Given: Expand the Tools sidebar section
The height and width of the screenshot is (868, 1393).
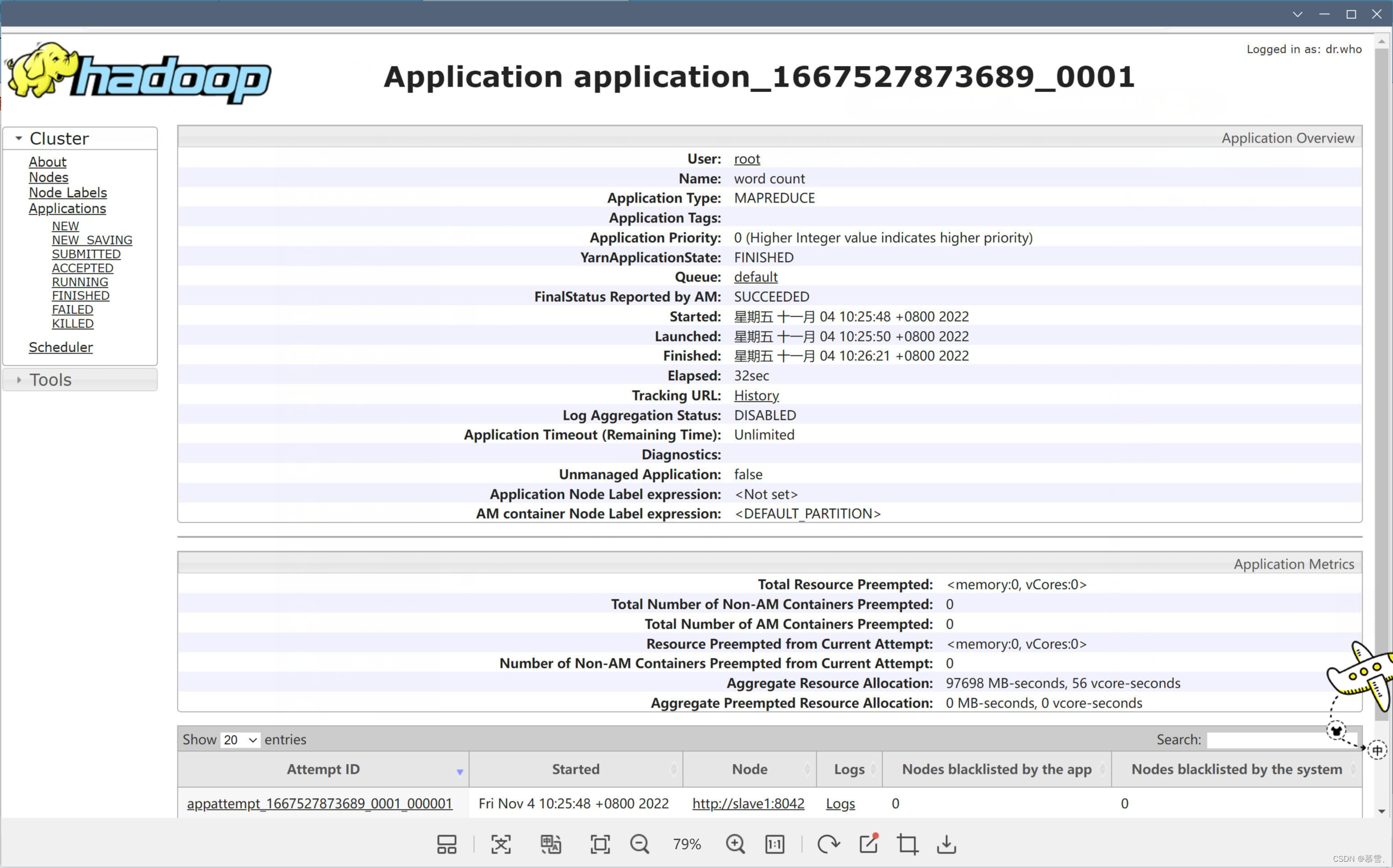Looking at the screenshot, I should [19, 379].
